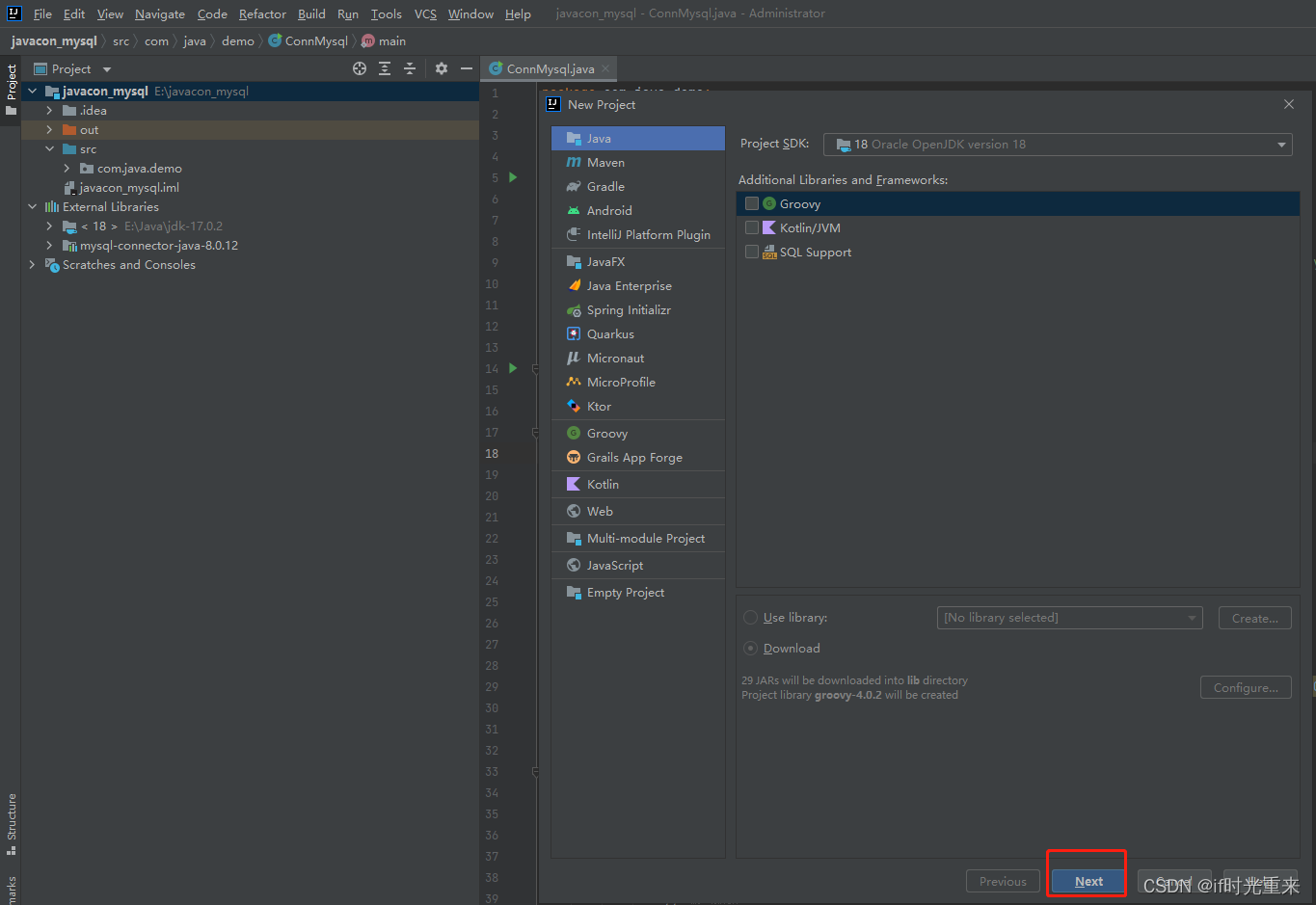Collapse External Libraries node
Viewport: 1316px width, 905px height.
point(33,207)
